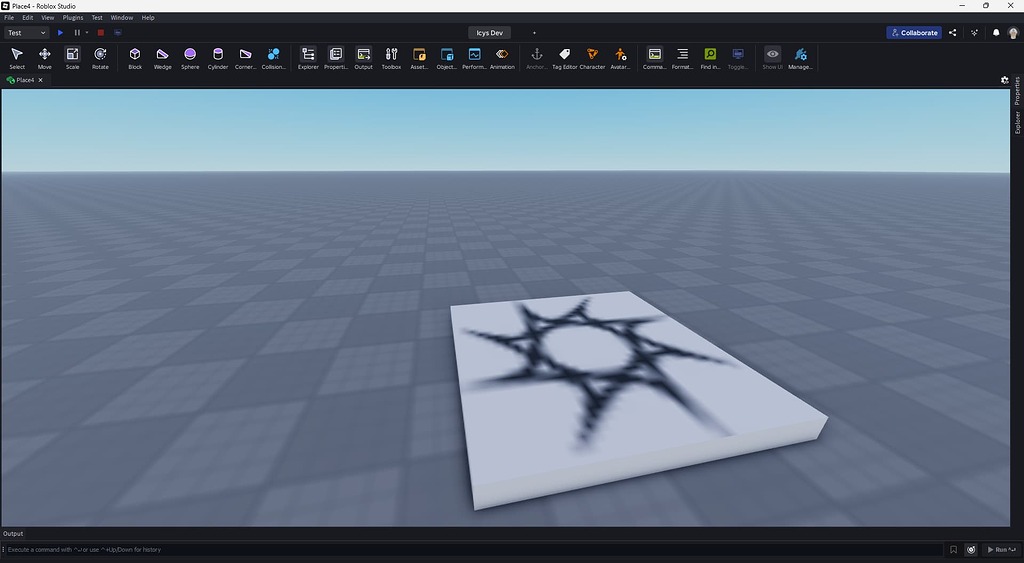Stop the test session
The width and height of the screenshot is (1024, 563).
tap(101, 33)
